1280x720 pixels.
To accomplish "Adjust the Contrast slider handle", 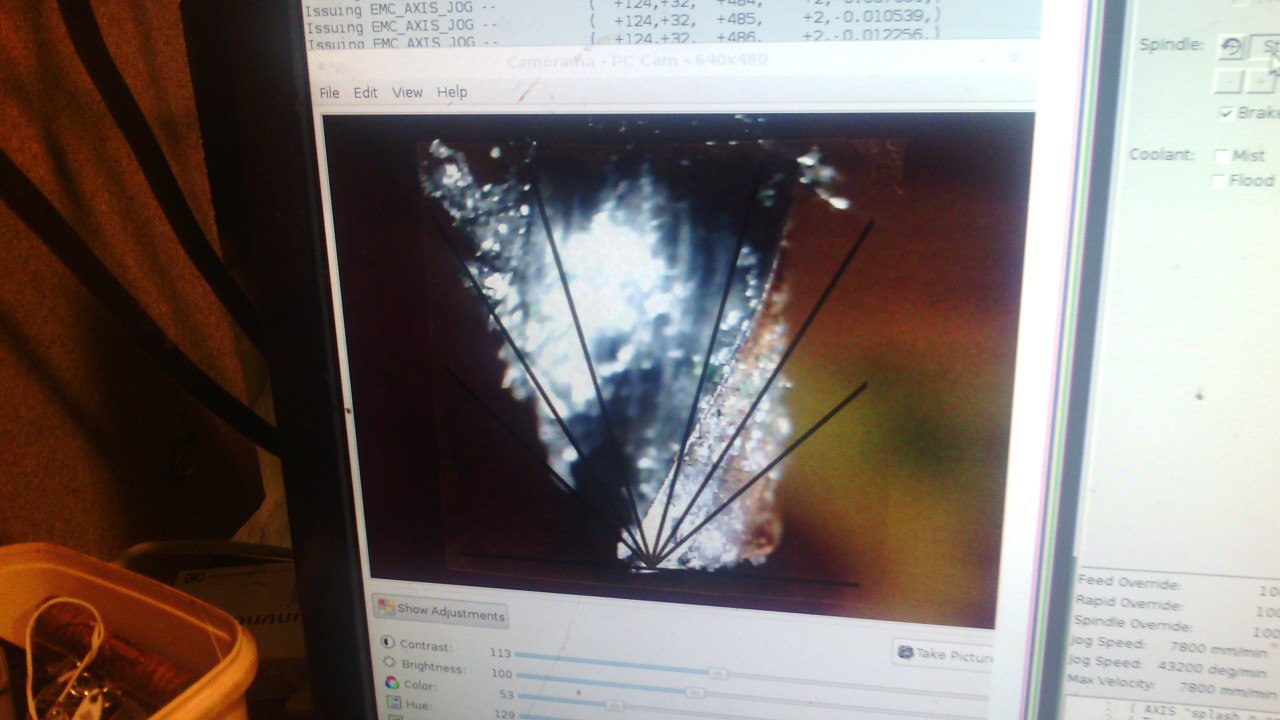I will click(716, 672).
